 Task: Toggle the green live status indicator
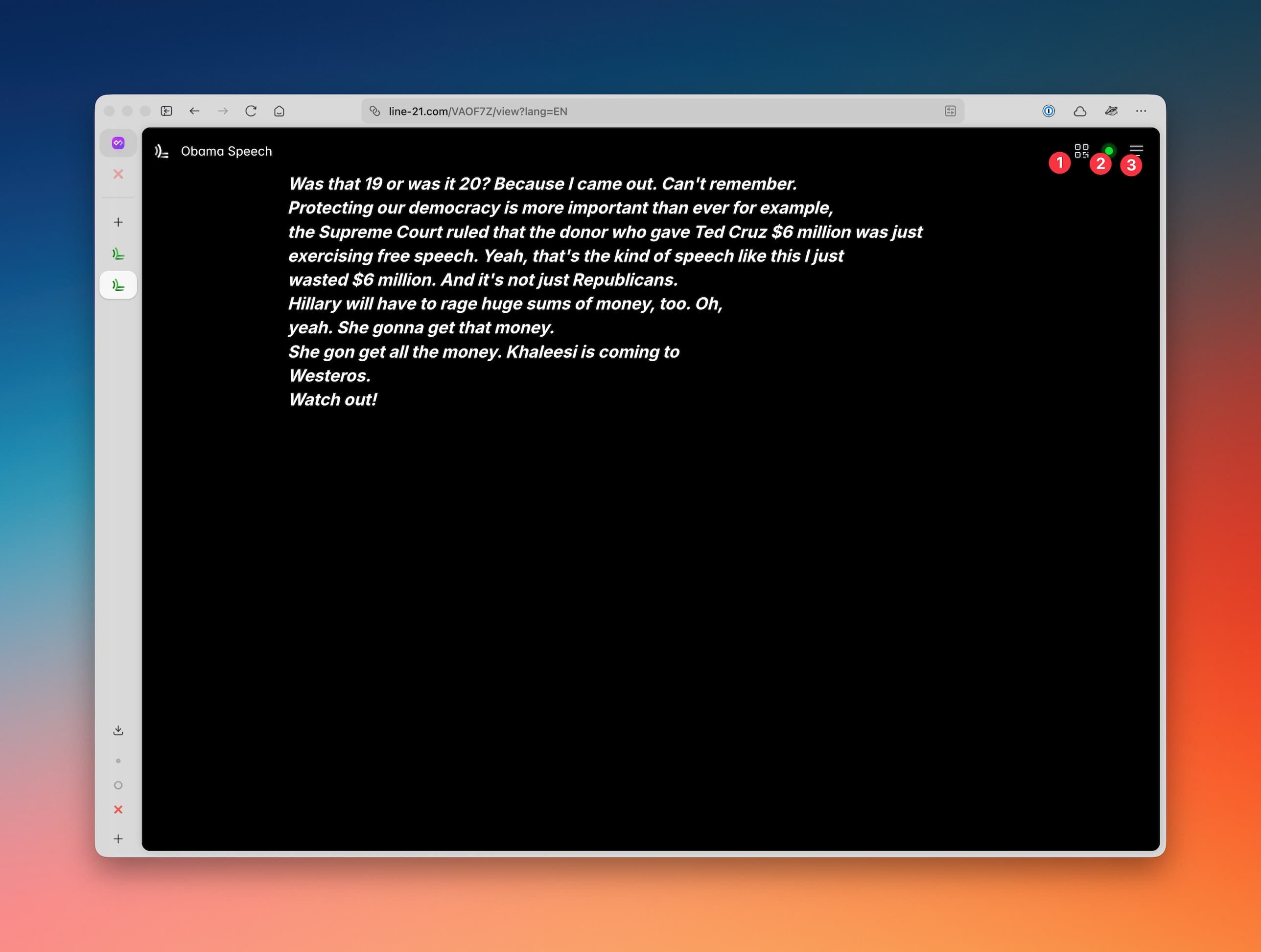pyautogui.click(x=1109, y=150)
